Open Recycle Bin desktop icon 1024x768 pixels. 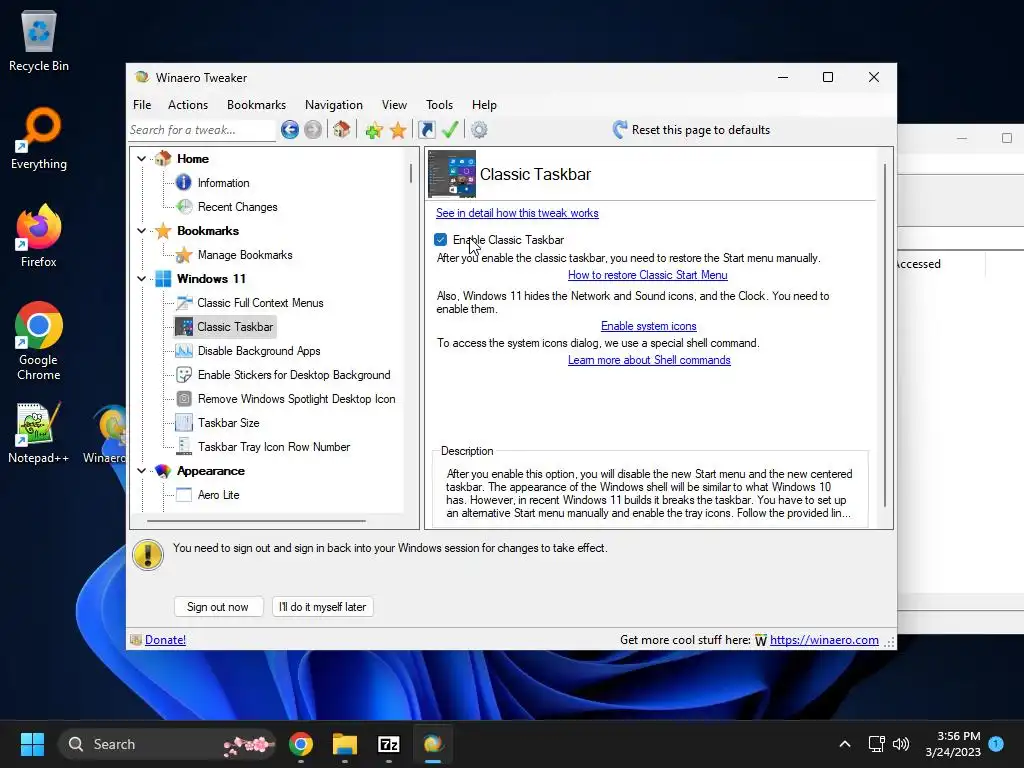[x=39, y=40]
